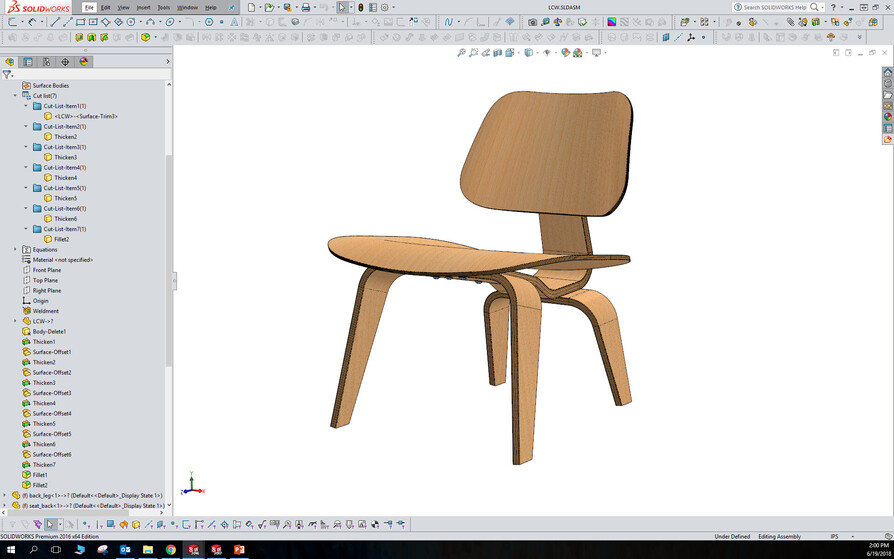Image resolution: width=894 pixels, height=559 pixels.
Task: Collapse the Cut list(7) folder
Action: point(15,96)
